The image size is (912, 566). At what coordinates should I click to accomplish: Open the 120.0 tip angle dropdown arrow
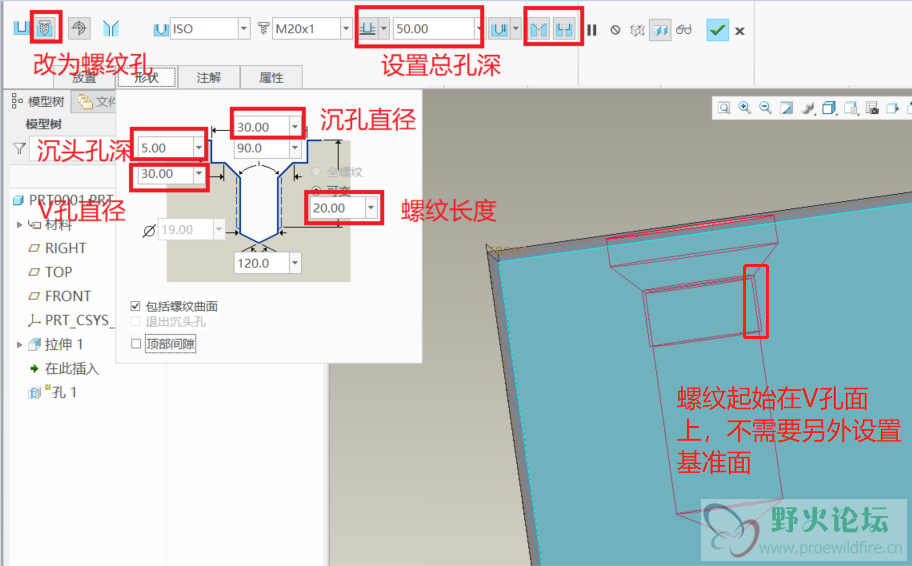coord(295,263)
